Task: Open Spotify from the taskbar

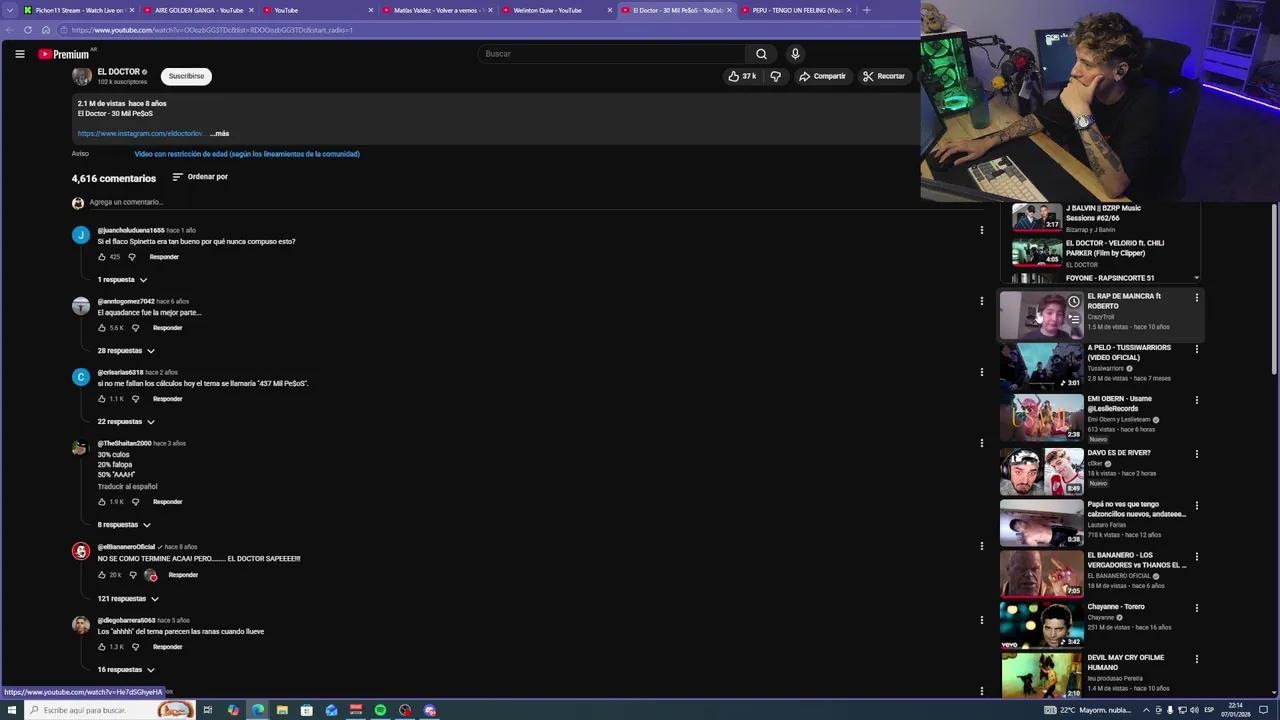Action: (x=380, y=710)
